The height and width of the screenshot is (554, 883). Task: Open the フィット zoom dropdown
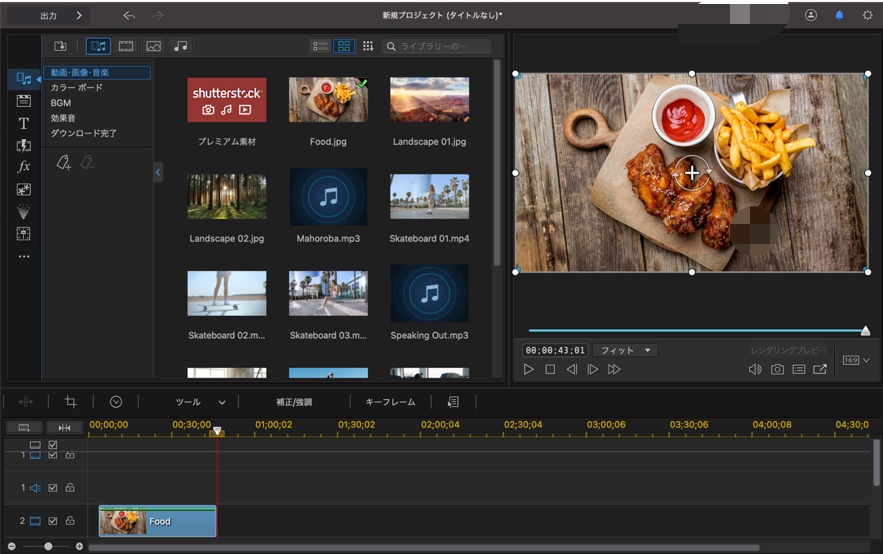624,350
